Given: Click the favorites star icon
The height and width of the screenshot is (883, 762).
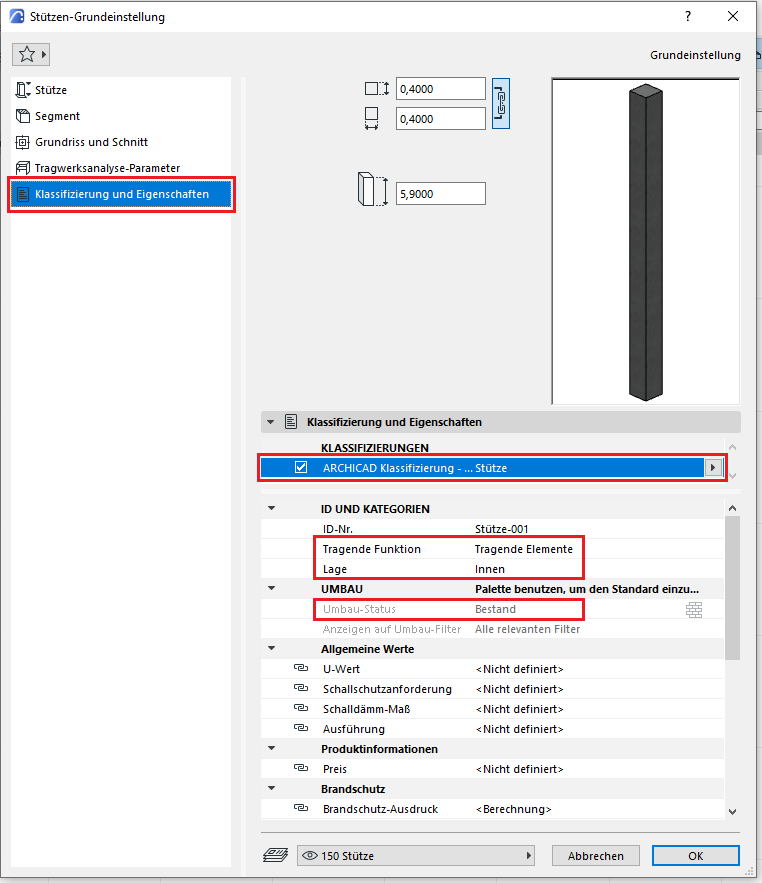Looking at the screenshot, I should point(25,54).
